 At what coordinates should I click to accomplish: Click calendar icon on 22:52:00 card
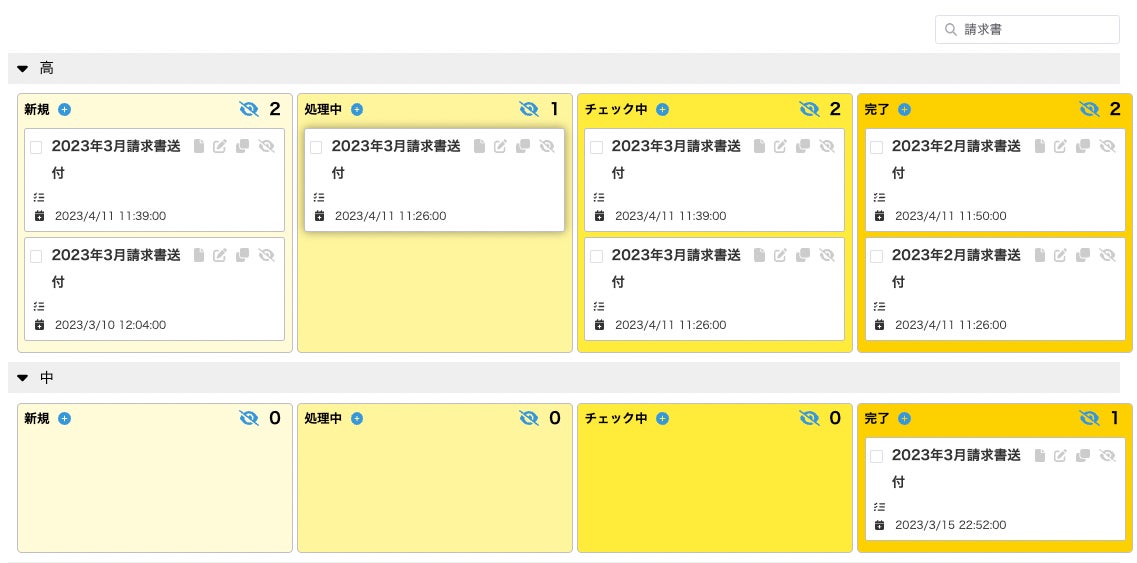tap(880, 525)
